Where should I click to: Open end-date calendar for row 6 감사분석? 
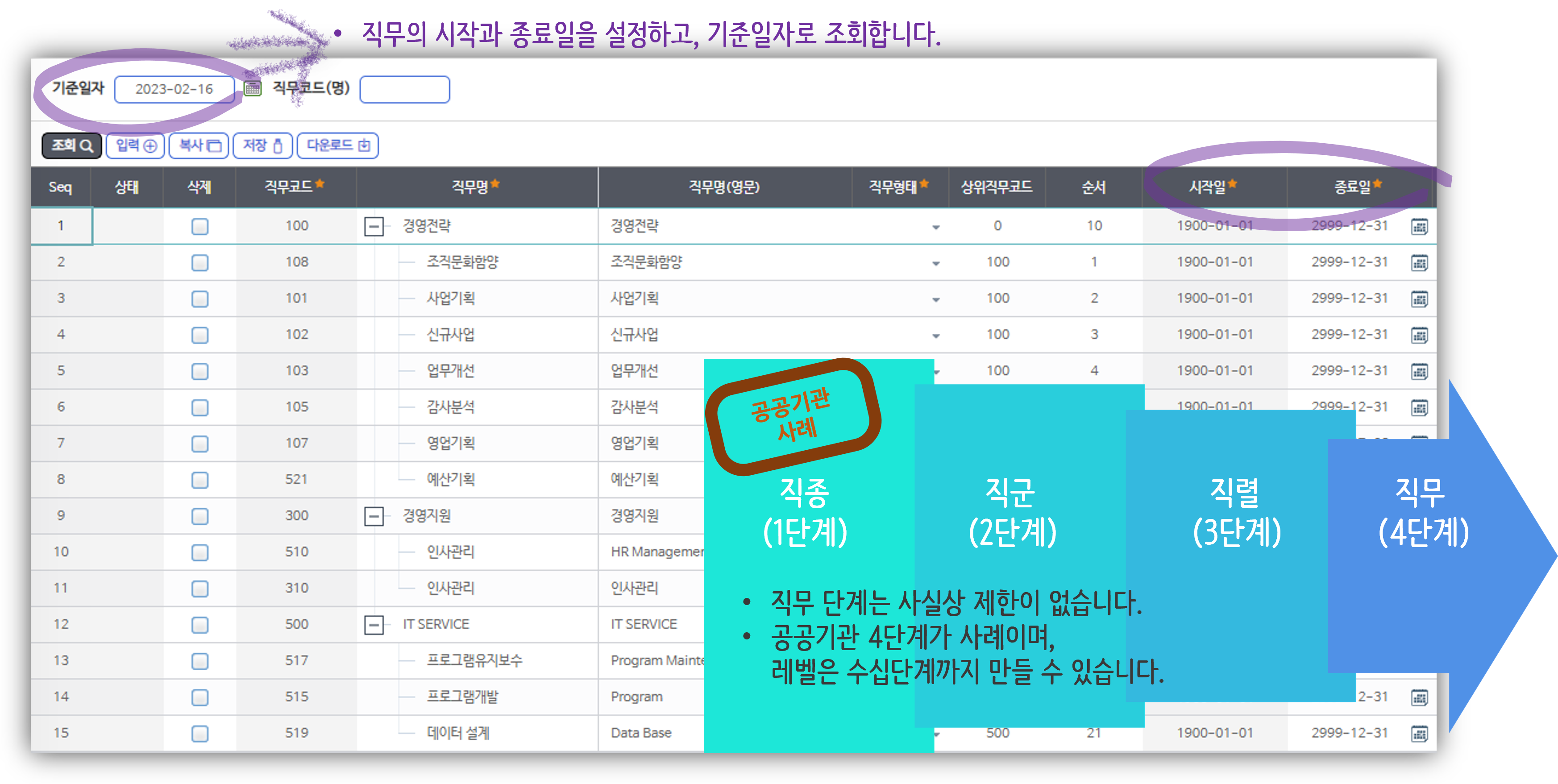(x=1419, y=407)
